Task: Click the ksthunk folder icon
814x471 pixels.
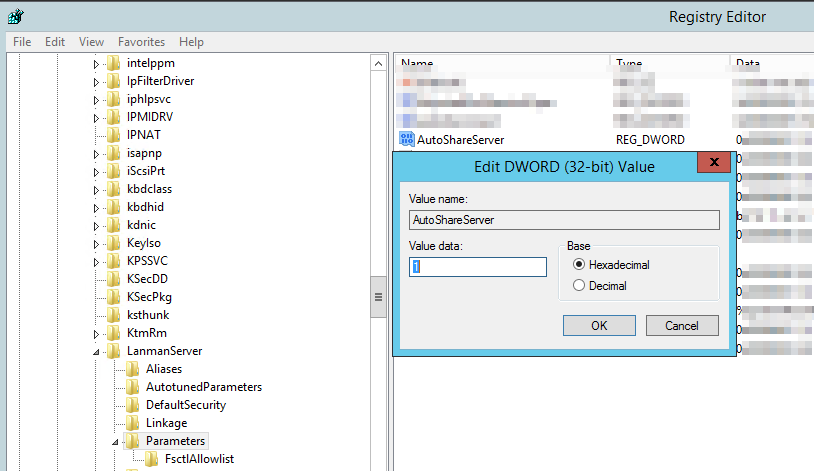Action: [114, 315]
